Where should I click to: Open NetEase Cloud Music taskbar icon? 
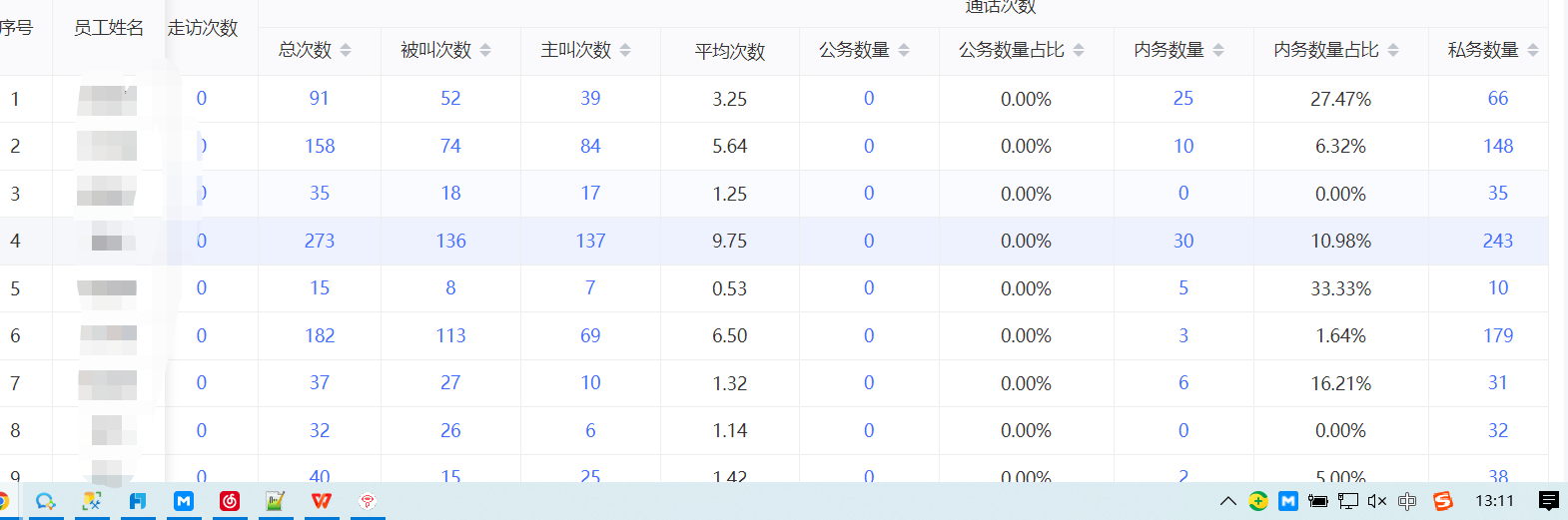click(230, 501)
